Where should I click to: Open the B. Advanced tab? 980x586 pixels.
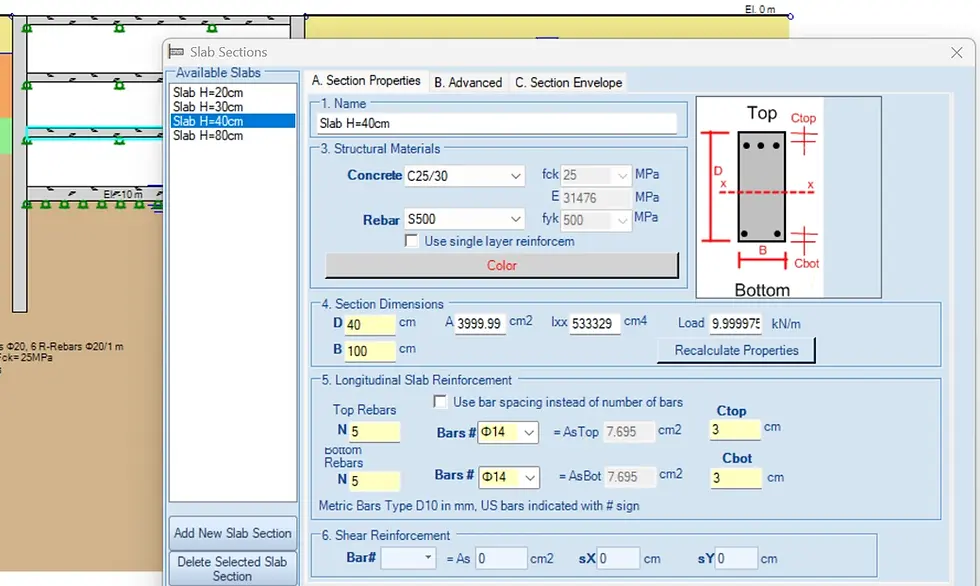pyautogui.click(x=468, y=82)
